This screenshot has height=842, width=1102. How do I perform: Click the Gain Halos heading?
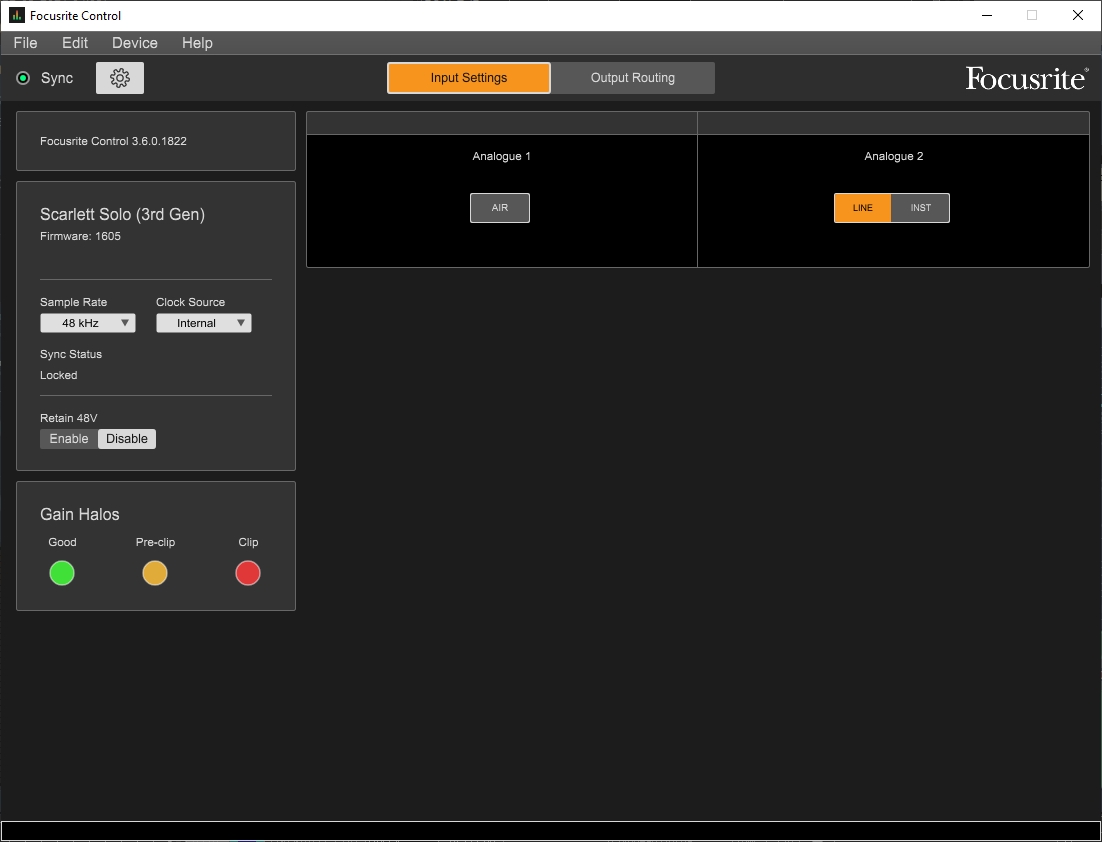click(79, 514)
